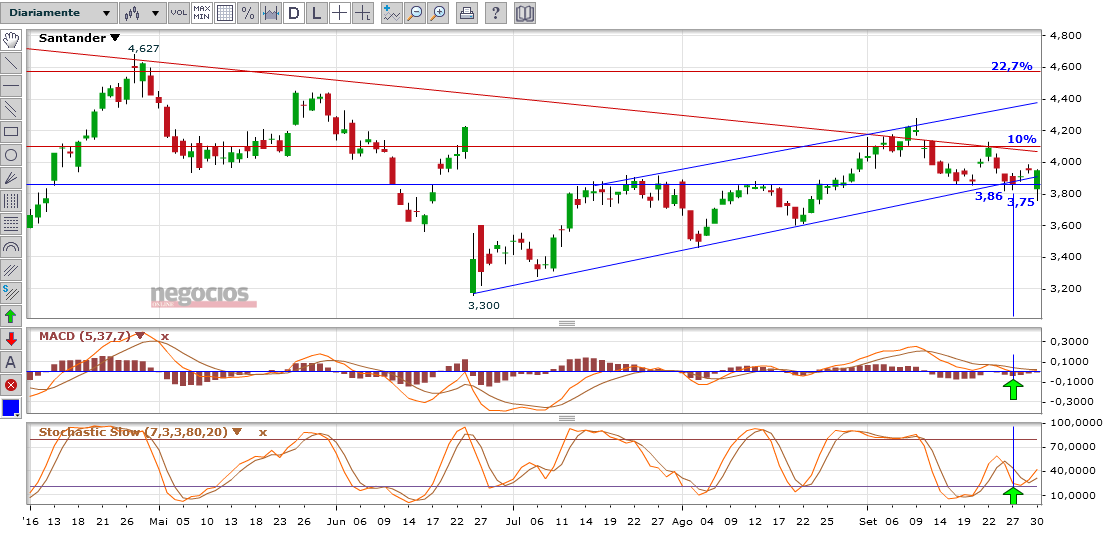Open the MACD (5,37,7) settings dropdown
The height and width of the screenshot is (534, 1106).
point(140,336)
